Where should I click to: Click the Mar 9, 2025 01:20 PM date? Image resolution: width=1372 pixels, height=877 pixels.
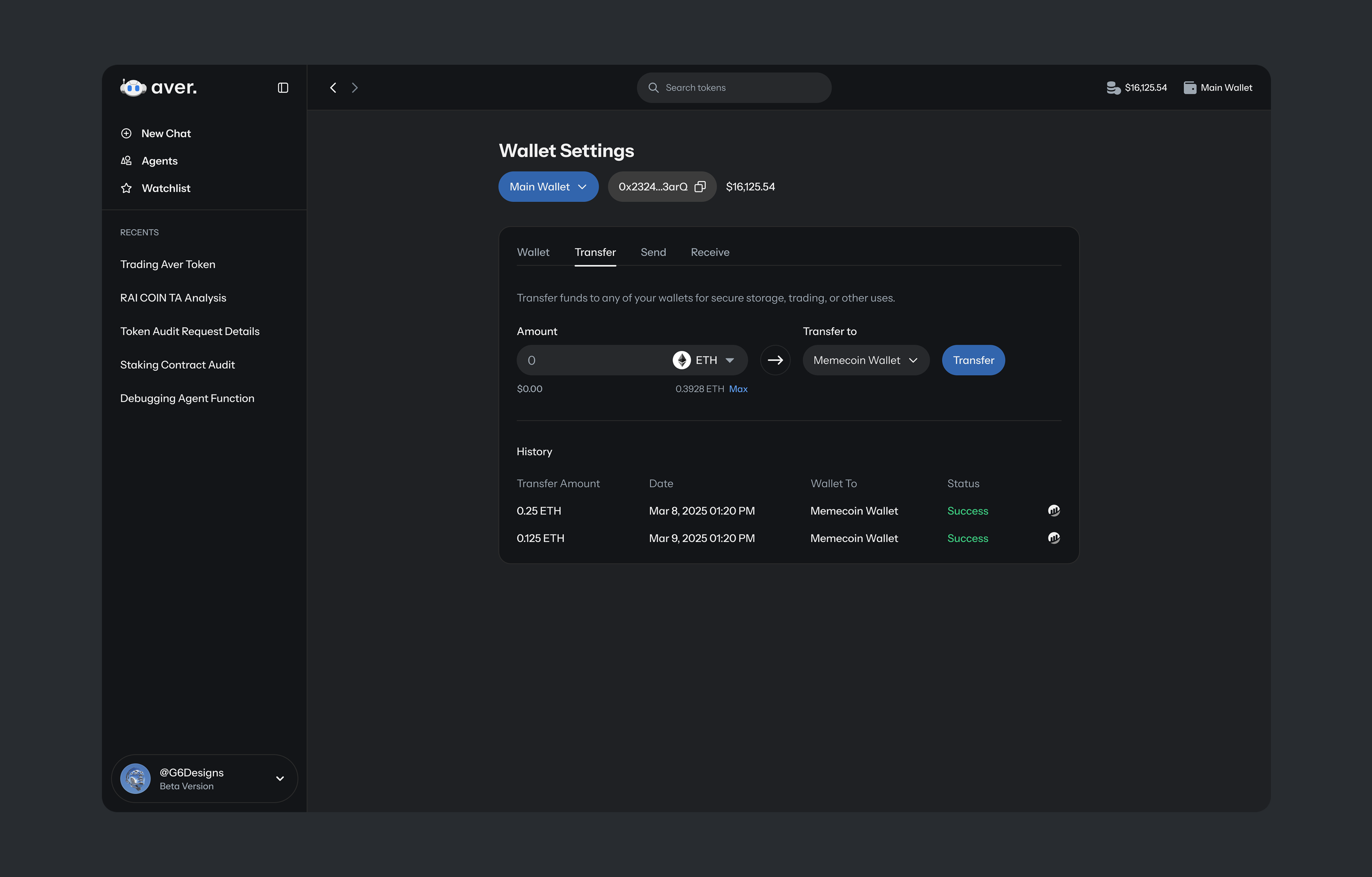click(701, 538)
